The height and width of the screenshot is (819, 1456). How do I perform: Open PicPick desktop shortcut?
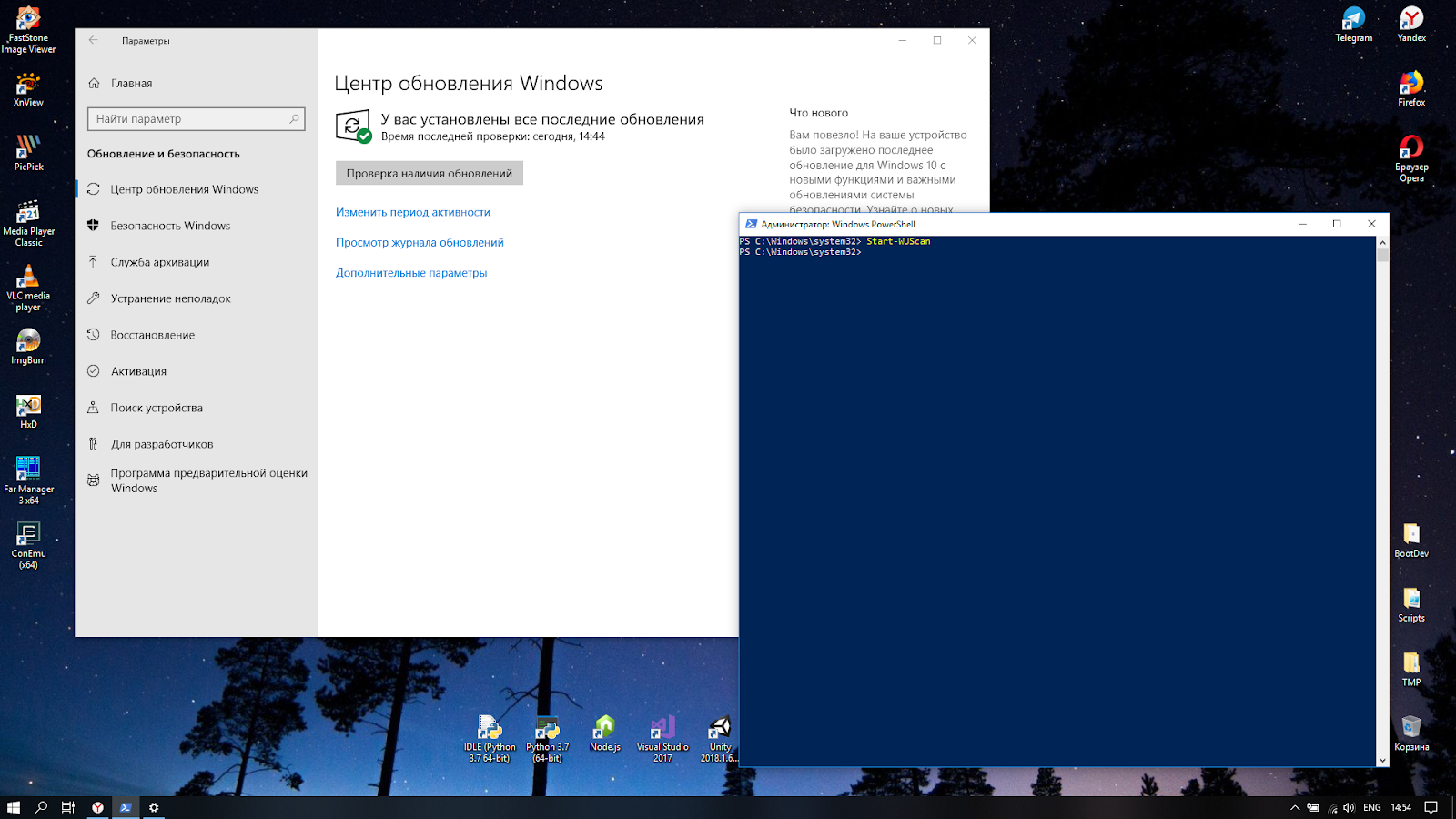pyautogui.click(x=28, y=153)
